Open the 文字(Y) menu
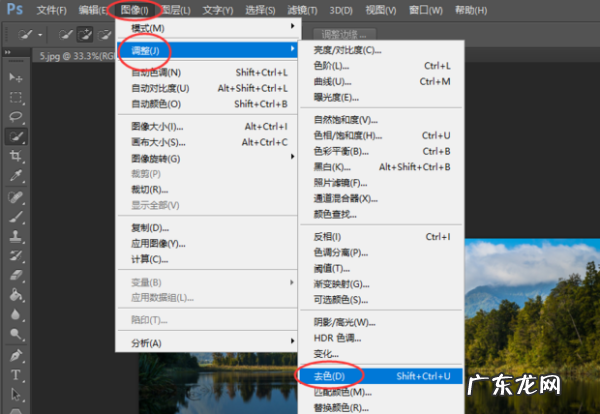This screenshot has width=600, height=414. click(217, 10)
